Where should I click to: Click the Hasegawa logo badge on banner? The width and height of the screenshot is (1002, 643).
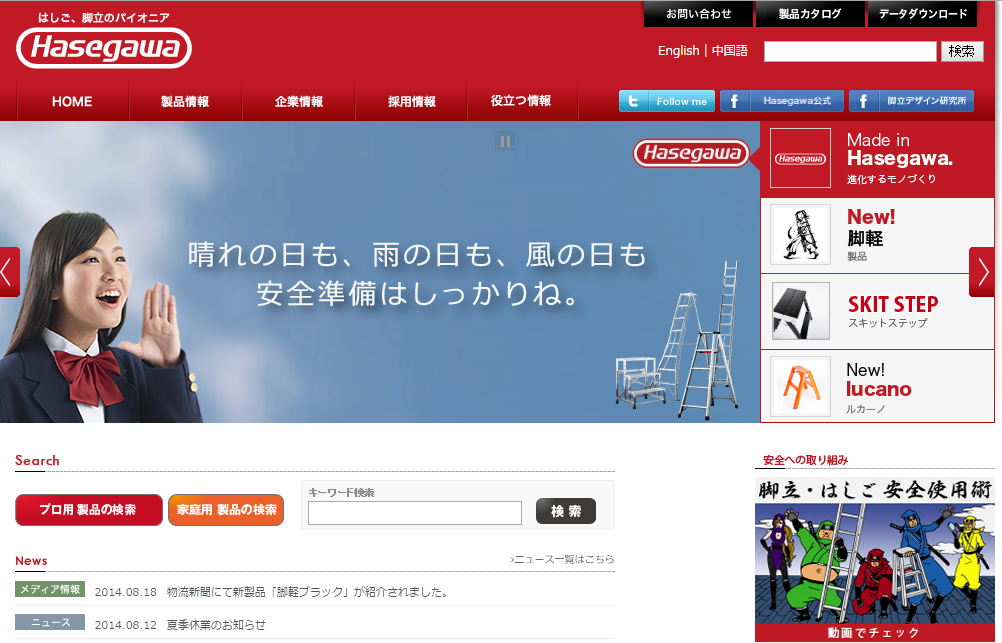pos(691,153)
